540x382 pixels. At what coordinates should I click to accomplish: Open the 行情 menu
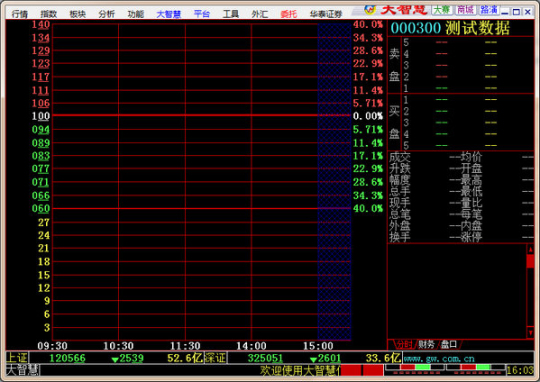point(20,14)
